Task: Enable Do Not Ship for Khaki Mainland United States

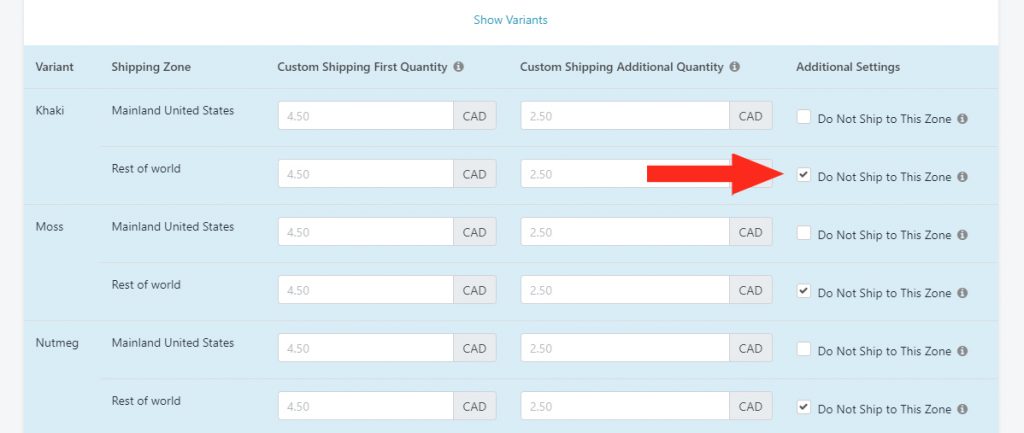Action: [804, 117]
